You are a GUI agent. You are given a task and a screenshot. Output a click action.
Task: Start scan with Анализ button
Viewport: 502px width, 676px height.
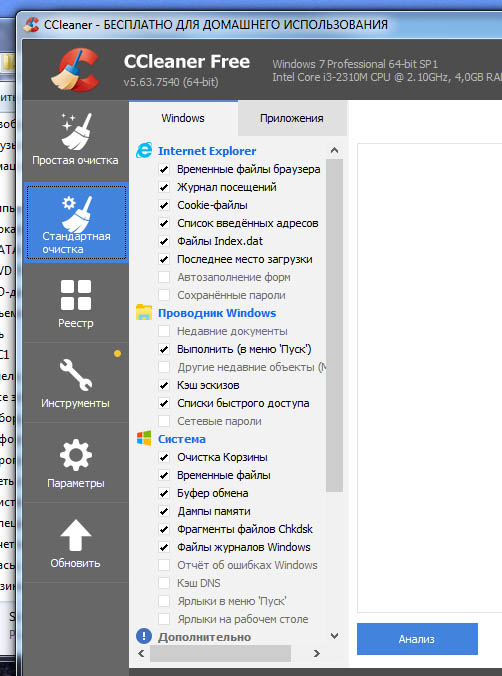(x=417, y=639)
